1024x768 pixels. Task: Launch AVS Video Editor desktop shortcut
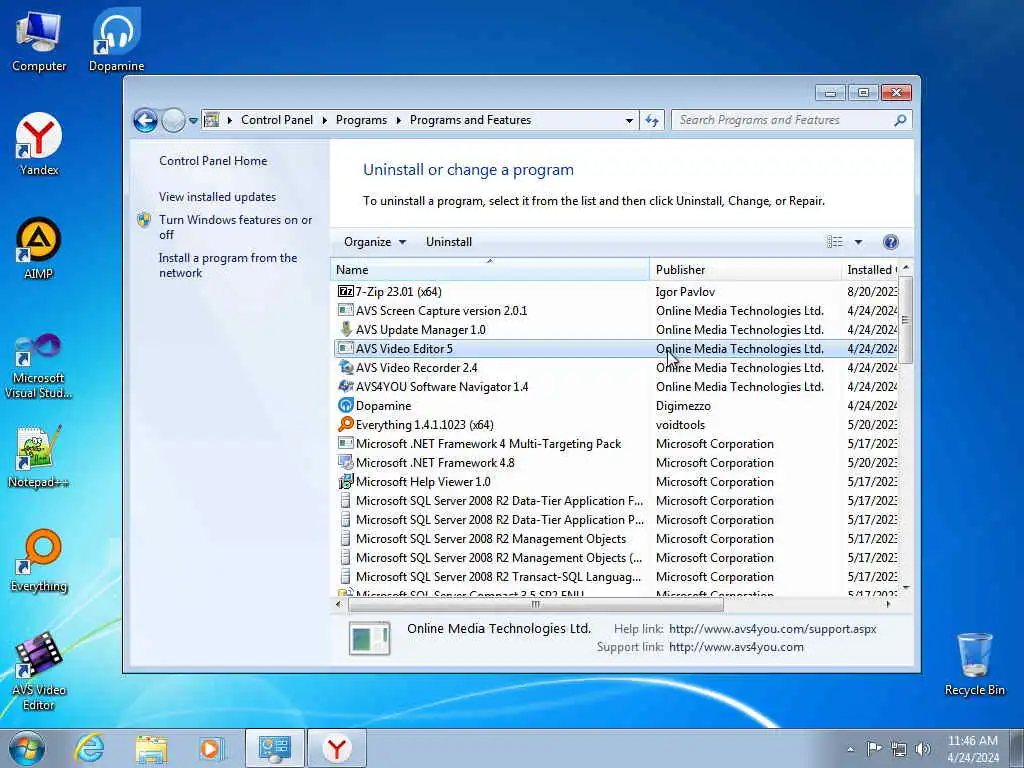pos(39,671)
